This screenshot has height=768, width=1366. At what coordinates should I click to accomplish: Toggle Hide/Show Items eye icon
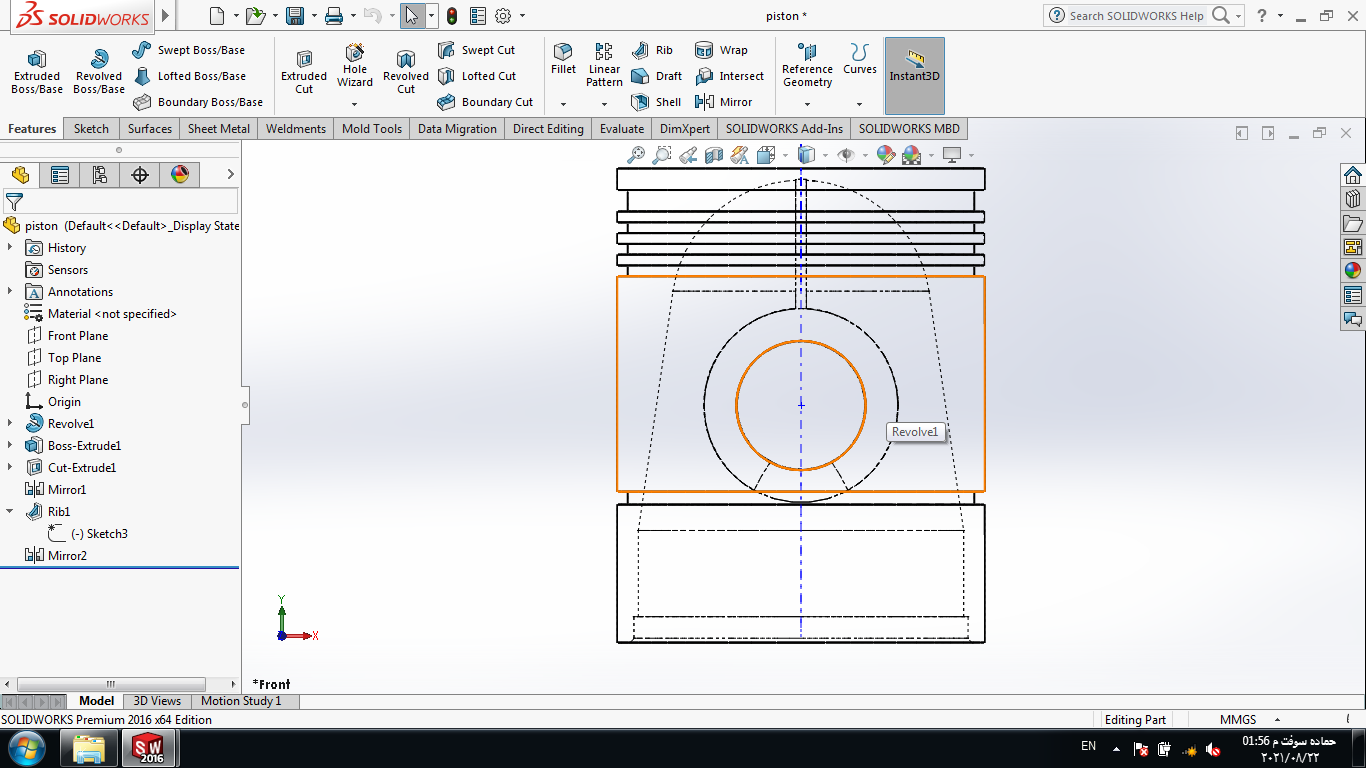846,155
